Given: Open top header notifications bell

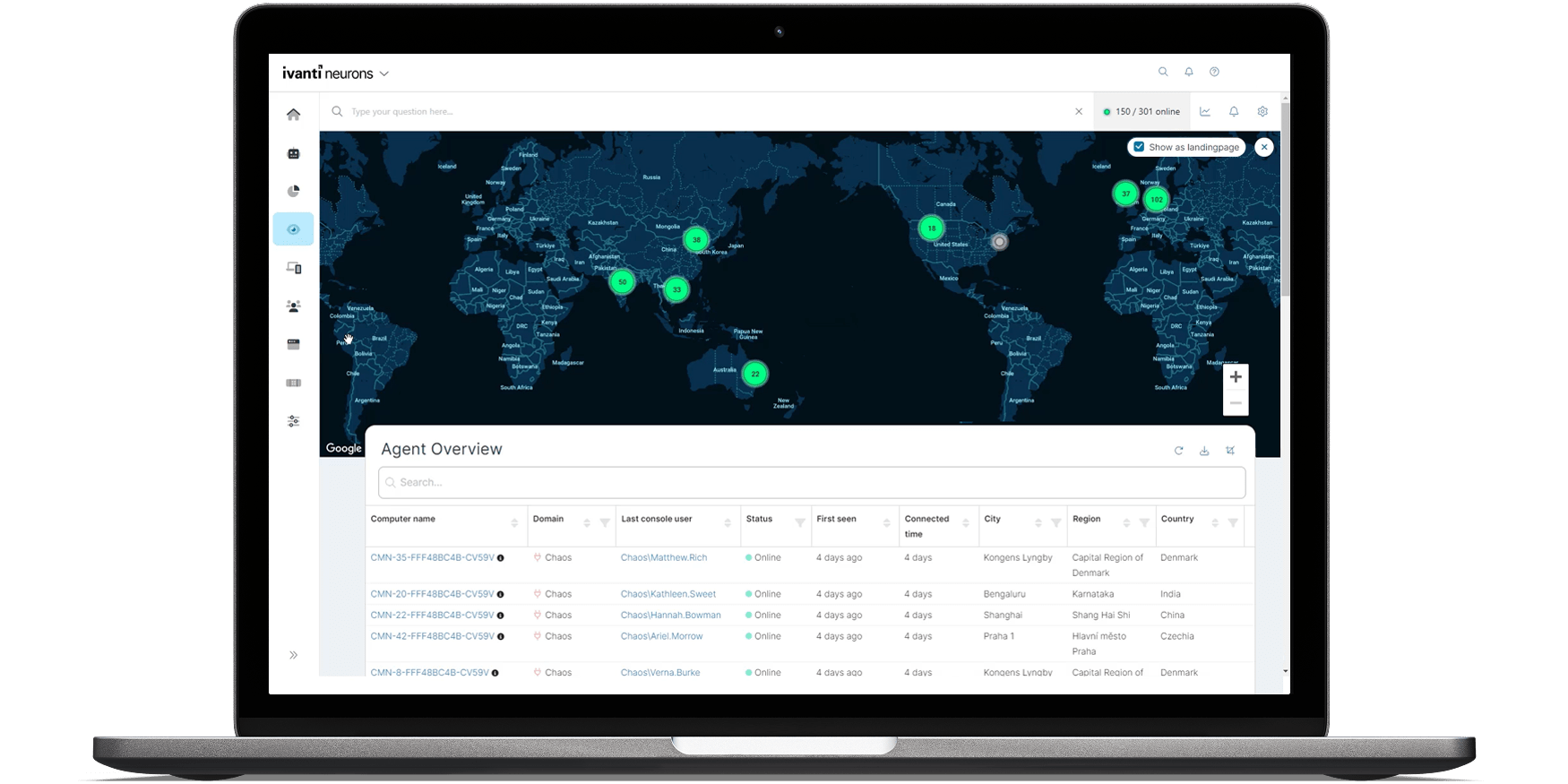Looking at the screenshot, I should pyautogui.click(x=1189, y=72).
